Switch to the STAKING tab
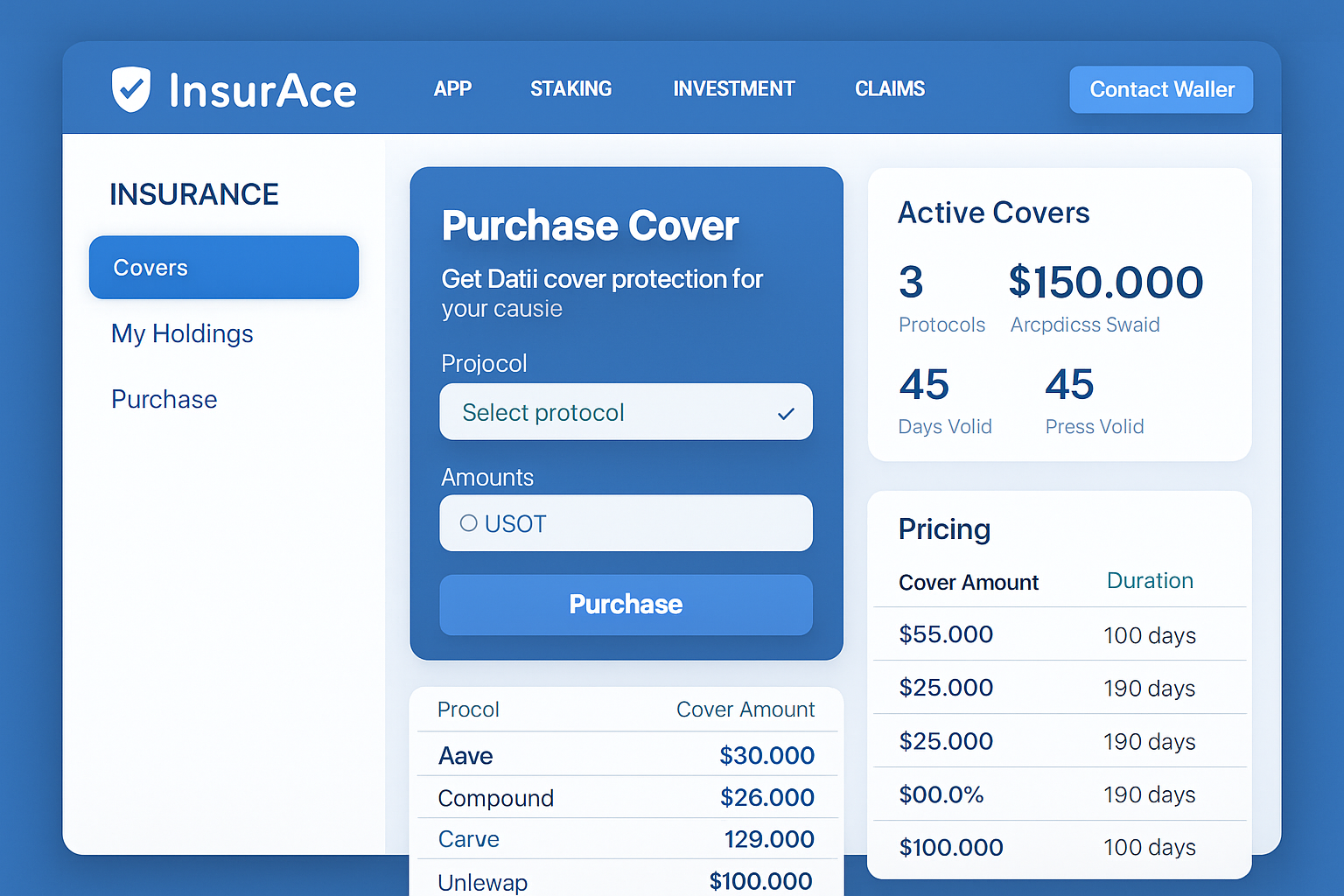Screen dimensions: 1344x896 [570, 88]
